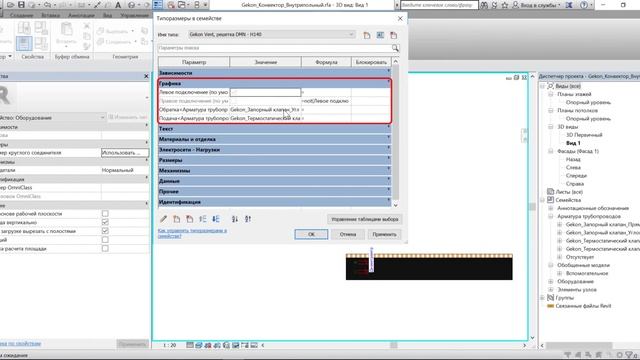
Task: Click the Delete type icon in dialog
Action: [x=393, y=35]
